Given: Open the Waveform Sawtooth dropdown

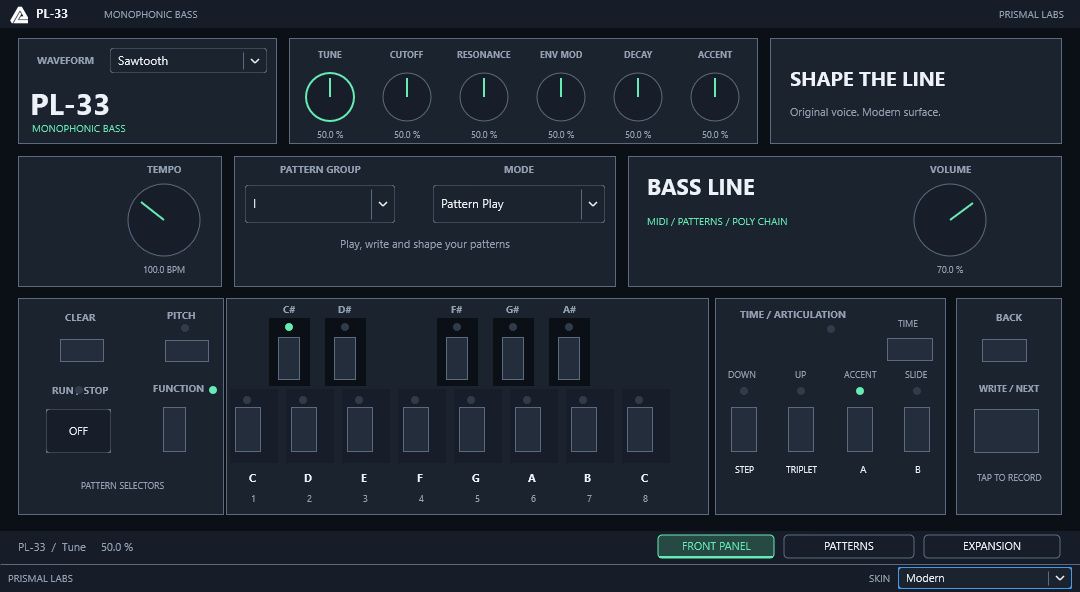Looking at the screenshot, I should click(188, 61).
